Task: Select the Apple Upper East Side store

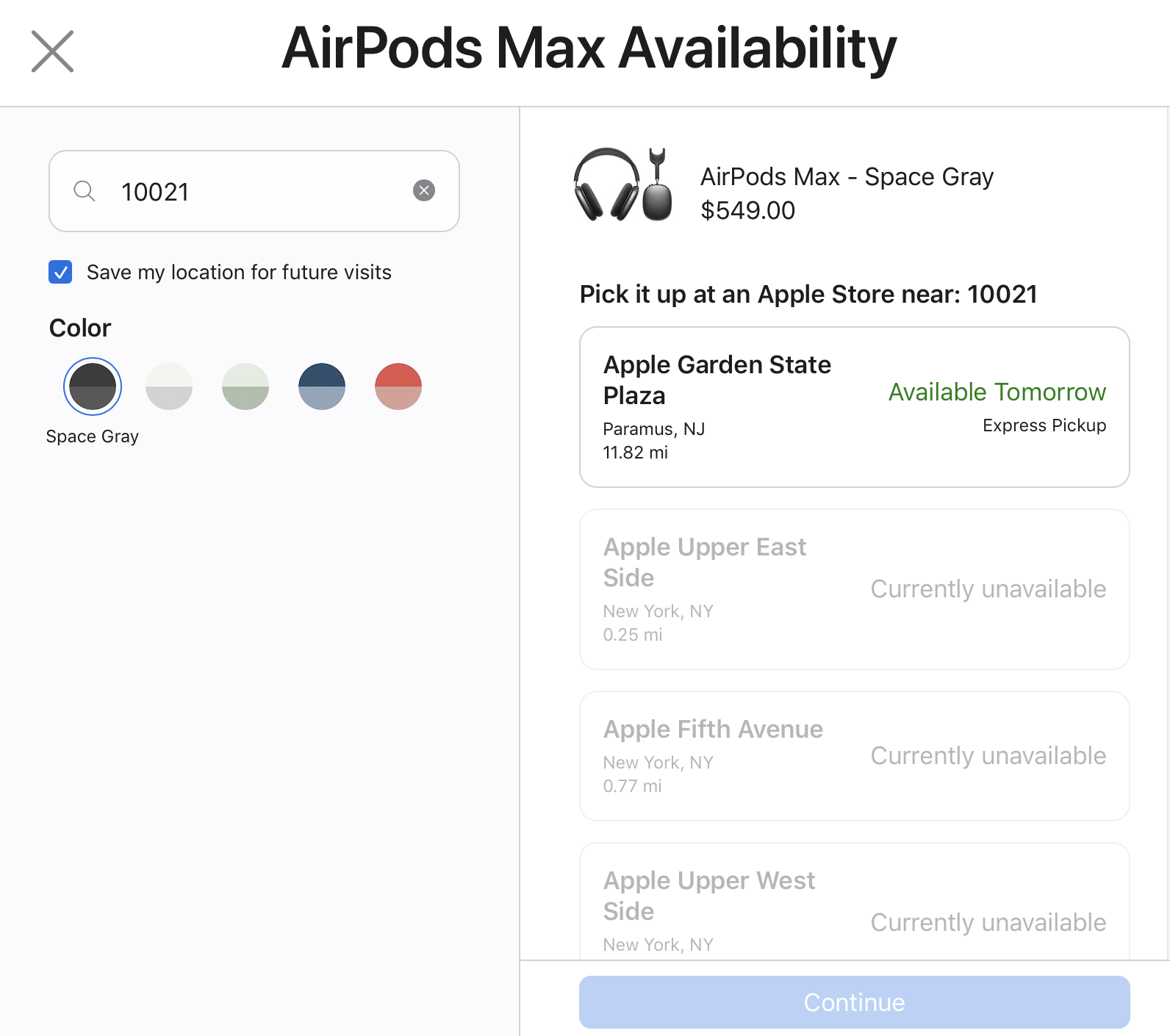Action: pyautogui.click(x=854, y=589)
